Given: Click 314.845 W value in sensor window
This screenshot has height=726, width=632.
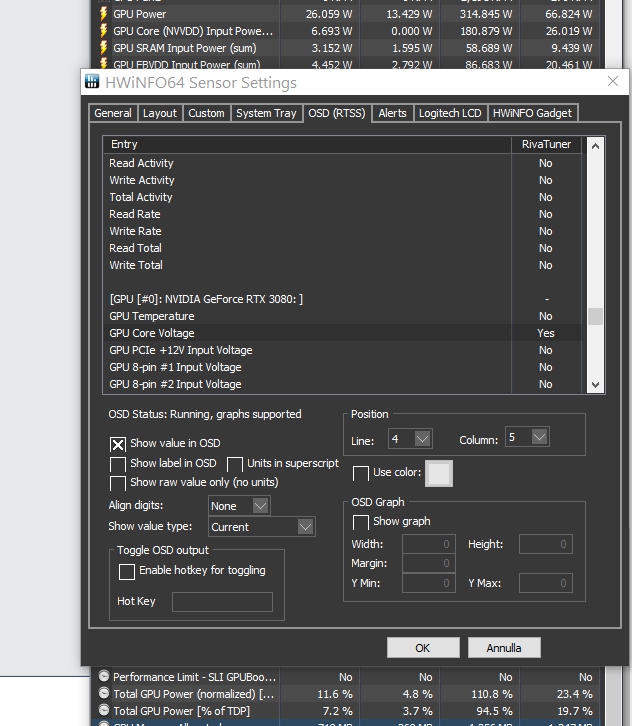Looking at the screenshot, I should point(486,14).
